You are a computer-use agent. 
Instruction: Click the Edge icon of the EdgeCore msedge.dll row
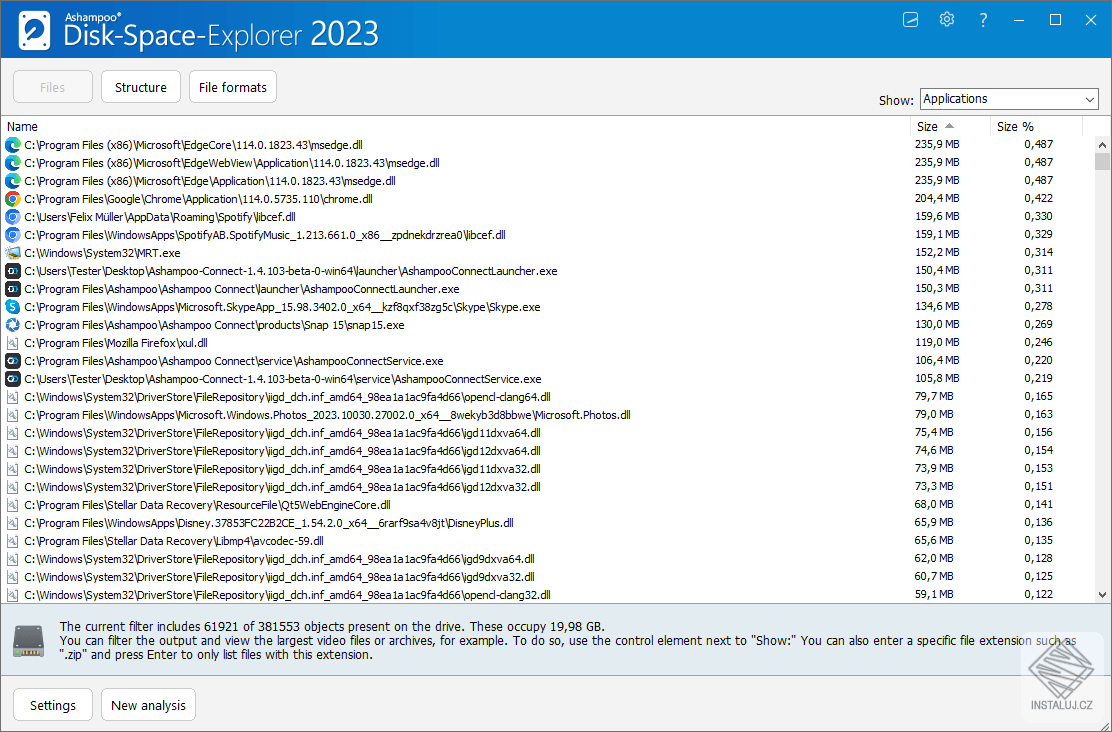tap(13, 145)
